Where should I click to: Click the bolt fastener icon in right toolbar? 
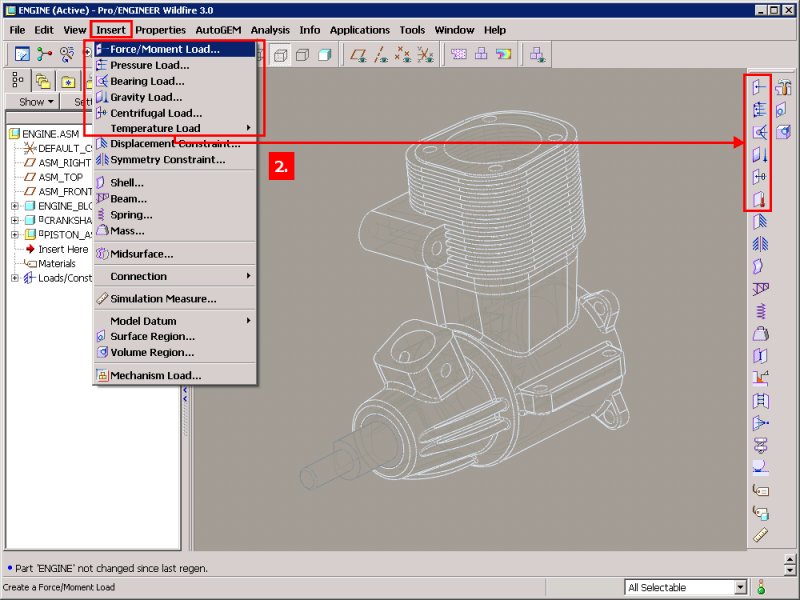760,445
